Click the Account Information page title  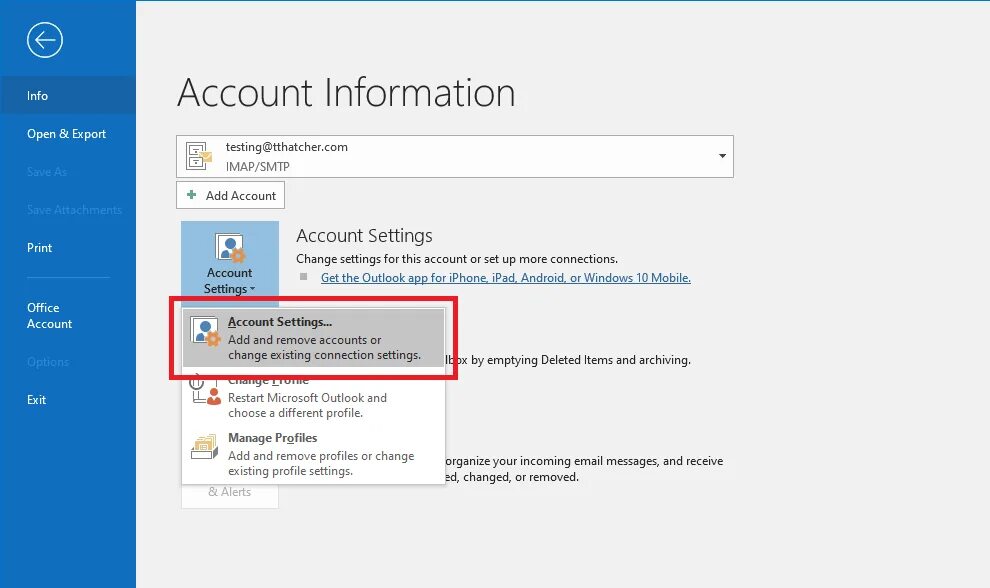tap(346, 92)
